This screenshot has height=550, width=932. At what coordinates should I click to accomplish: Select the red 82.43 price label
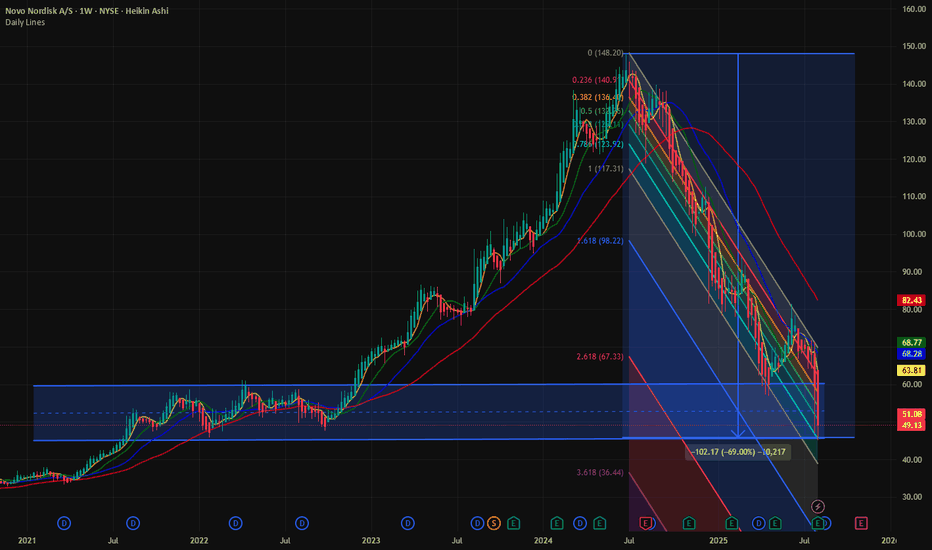(911, 300)
